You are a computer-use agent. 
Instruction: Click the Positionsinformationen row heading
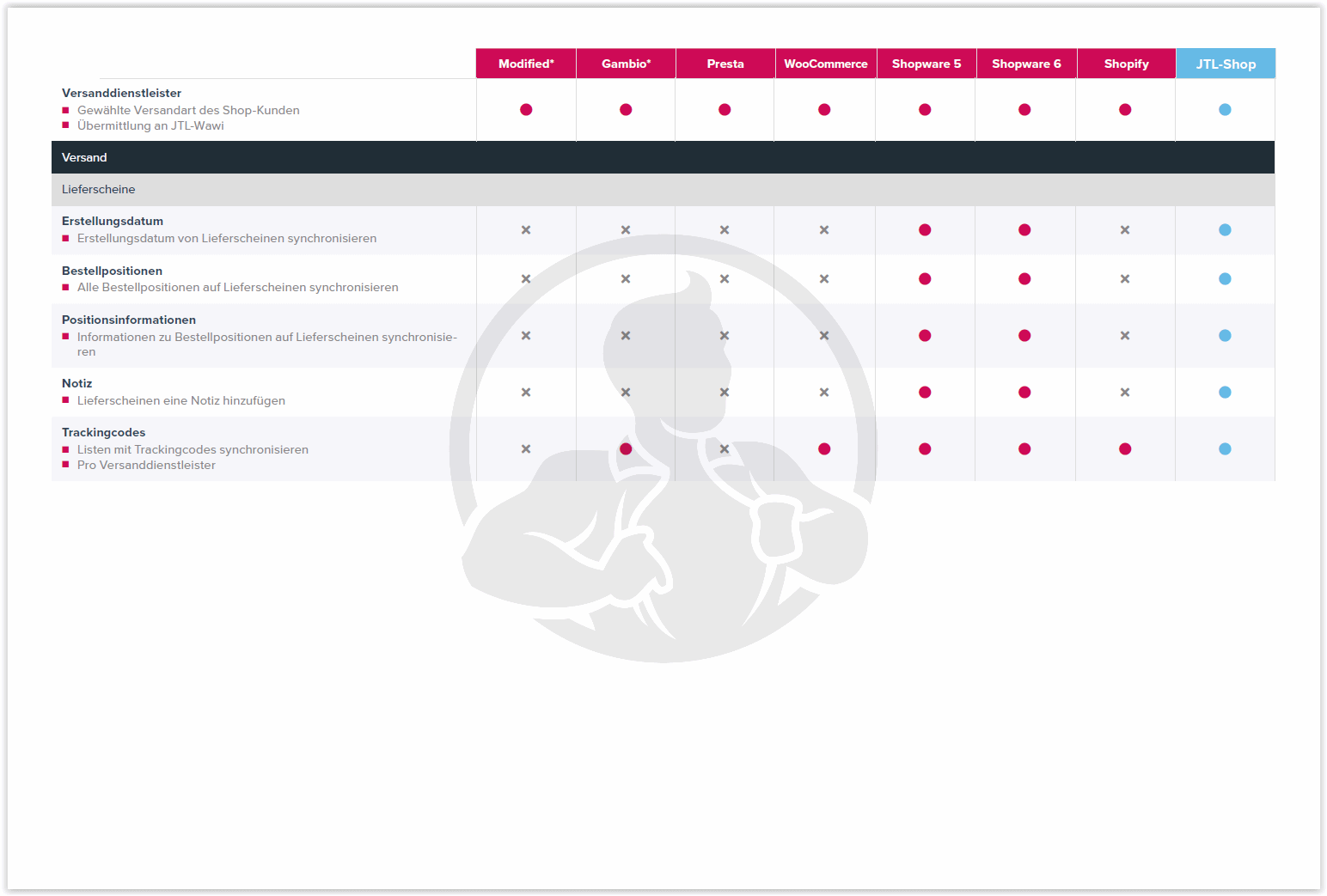[x=128, y=320]
